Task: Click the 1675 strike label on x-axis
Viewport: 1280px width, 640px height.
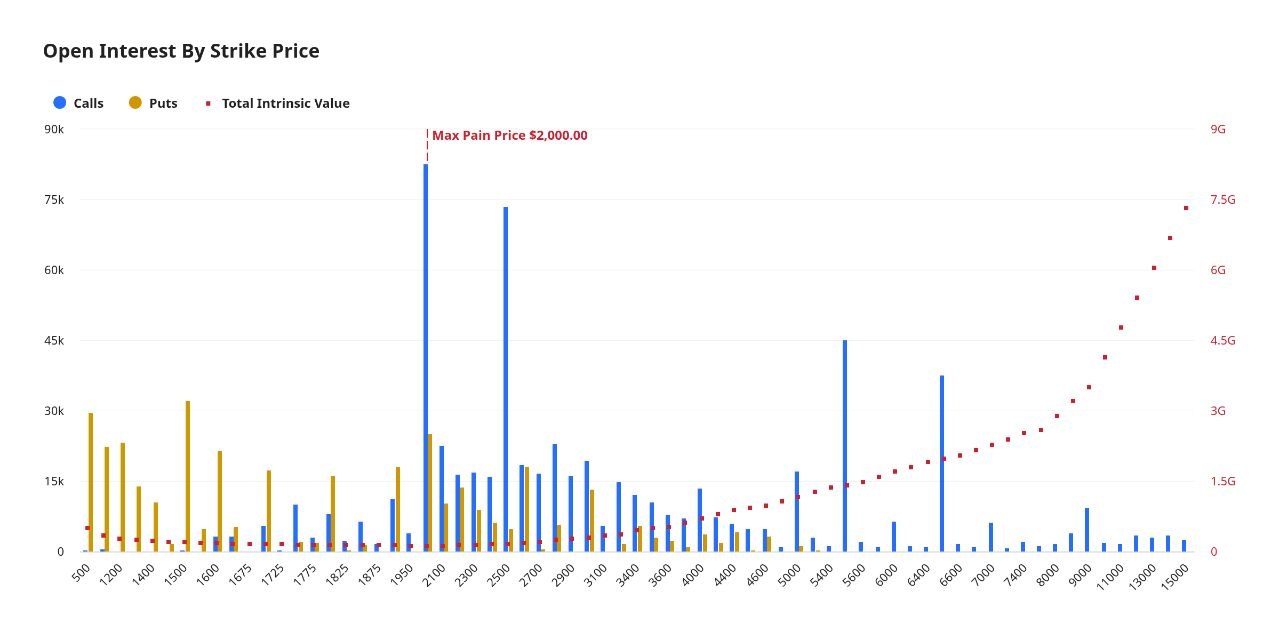Action: [x=240, y=574]
